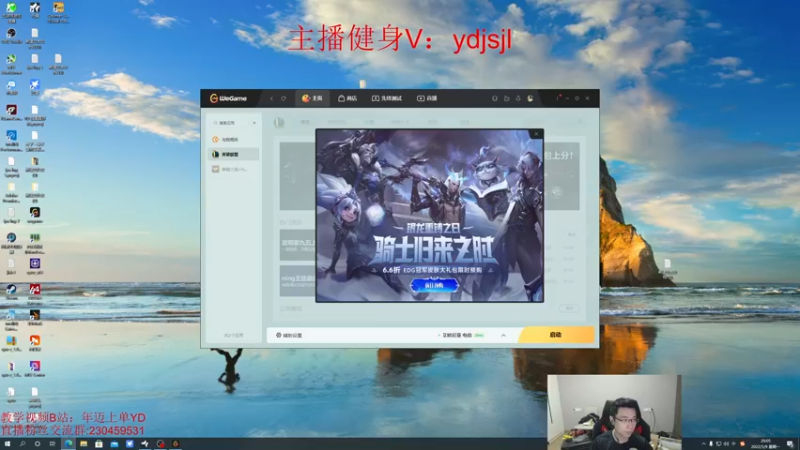Launch Microsoft Edge from the taskbar
The image size is (800, 450).
point(68,444)
